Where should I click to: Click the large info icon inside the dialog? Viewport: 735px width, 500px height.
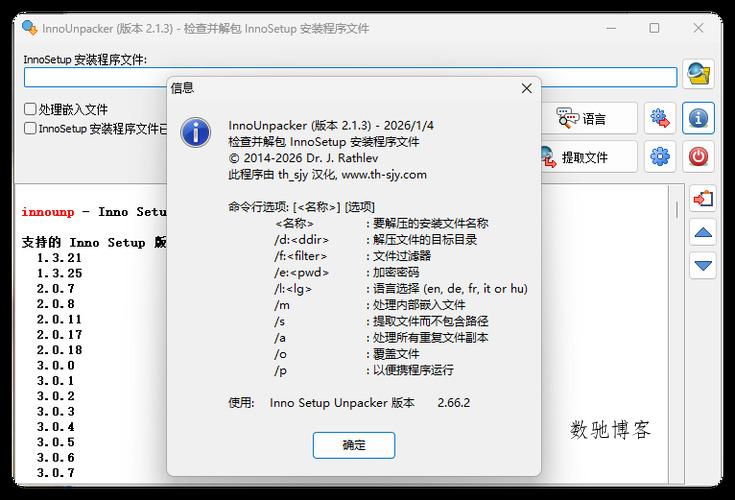(x=195, y=132)
